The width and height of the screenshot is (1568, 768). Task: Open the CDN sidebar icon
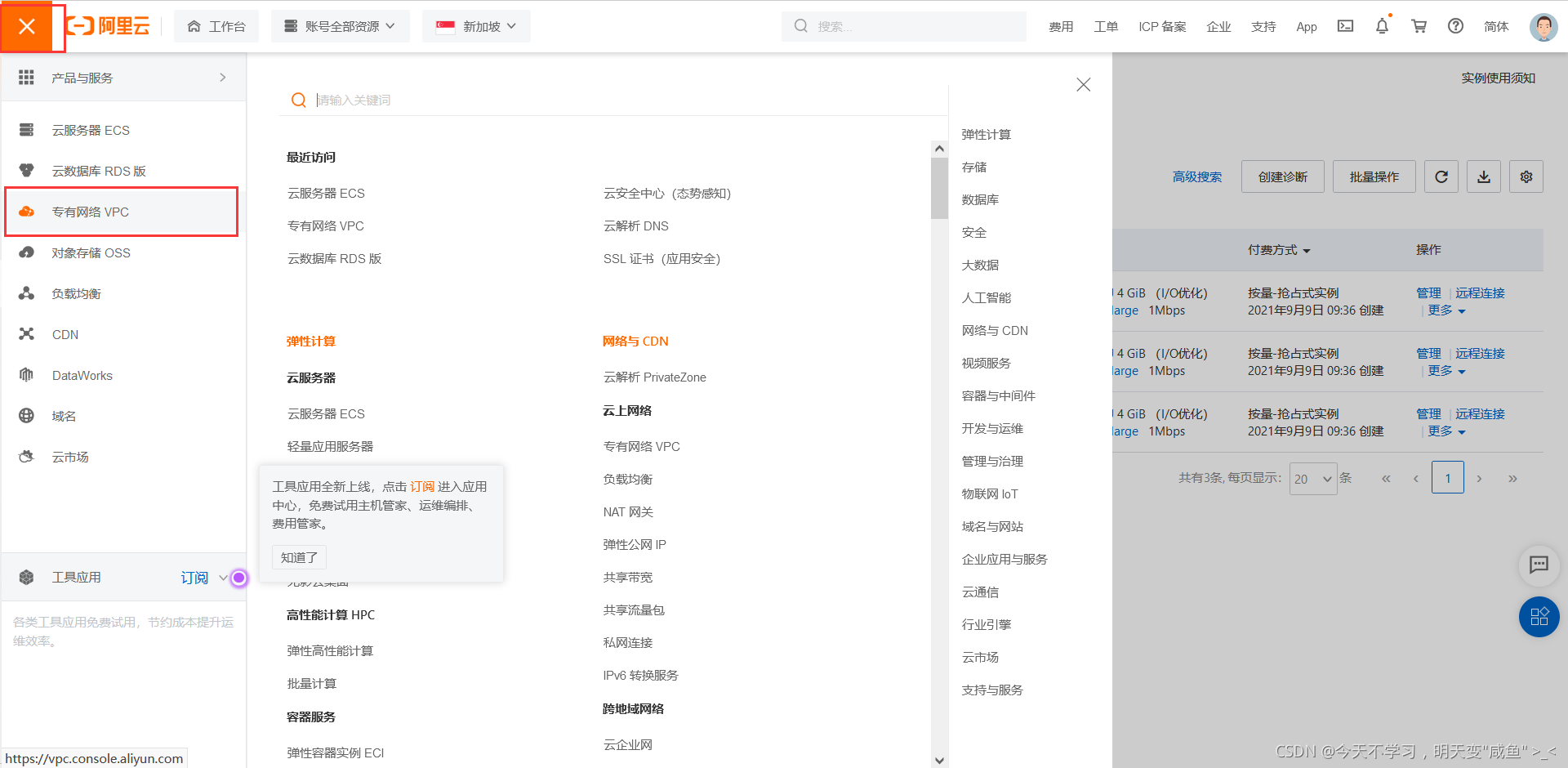point(26,334)
